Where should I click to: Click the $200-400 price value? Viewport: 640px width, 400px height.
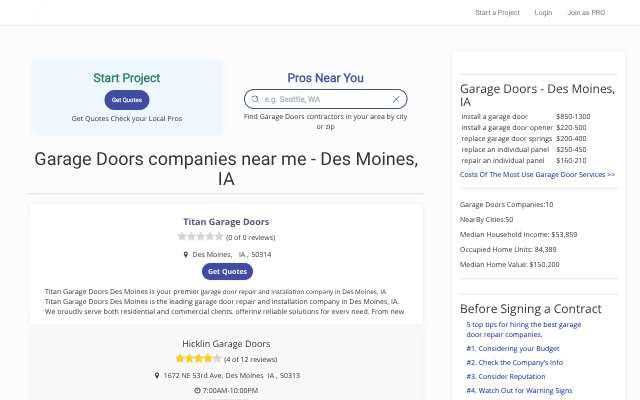(571, 139)
